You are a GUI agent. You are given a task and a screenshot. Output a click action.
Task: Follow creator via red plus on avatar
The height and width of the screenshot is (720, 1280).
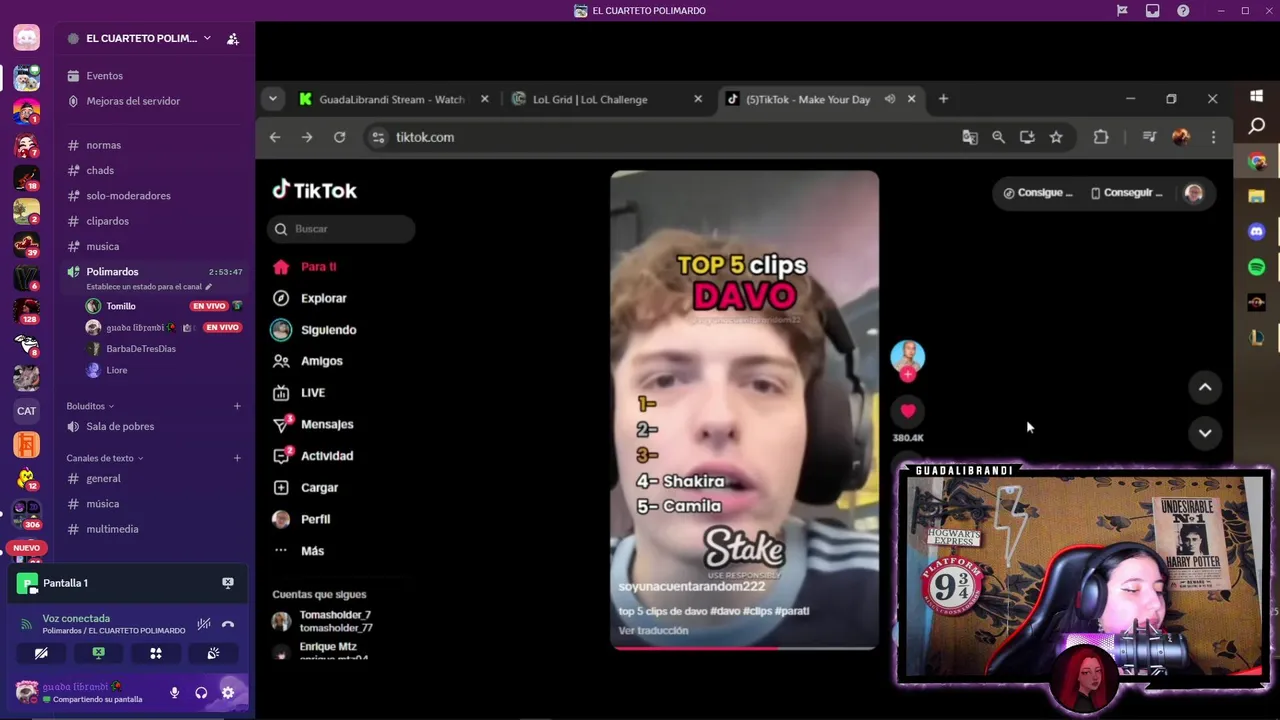coord(908,375)
